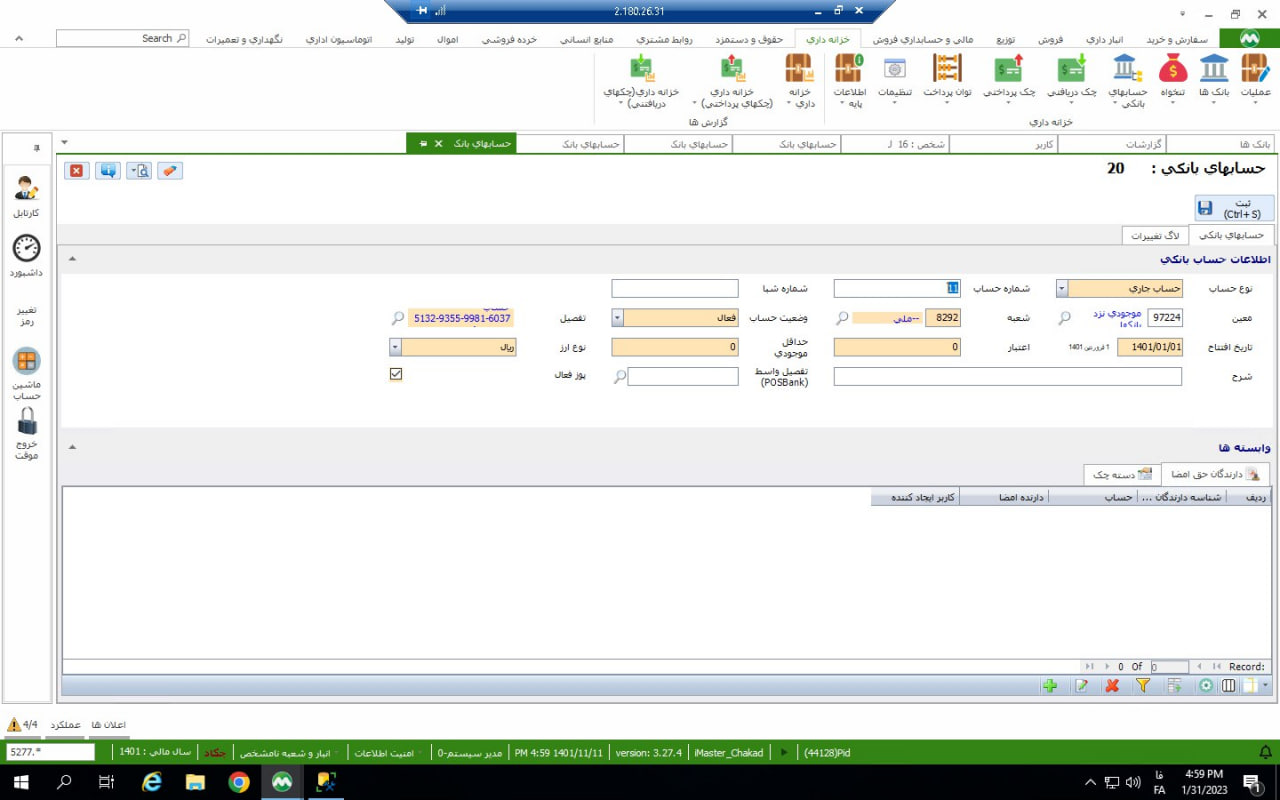Open the grid export dropdown arrow
The image size is (1280, 800).
pyautogui.click(x=1266, y=686)
